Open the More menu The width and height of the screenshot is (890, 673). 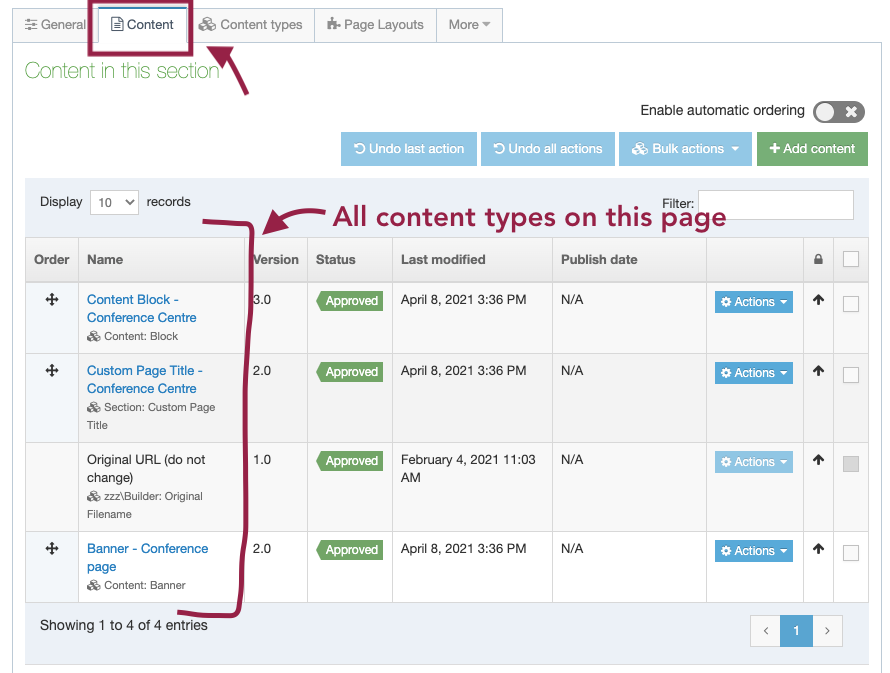coord(469,25)
